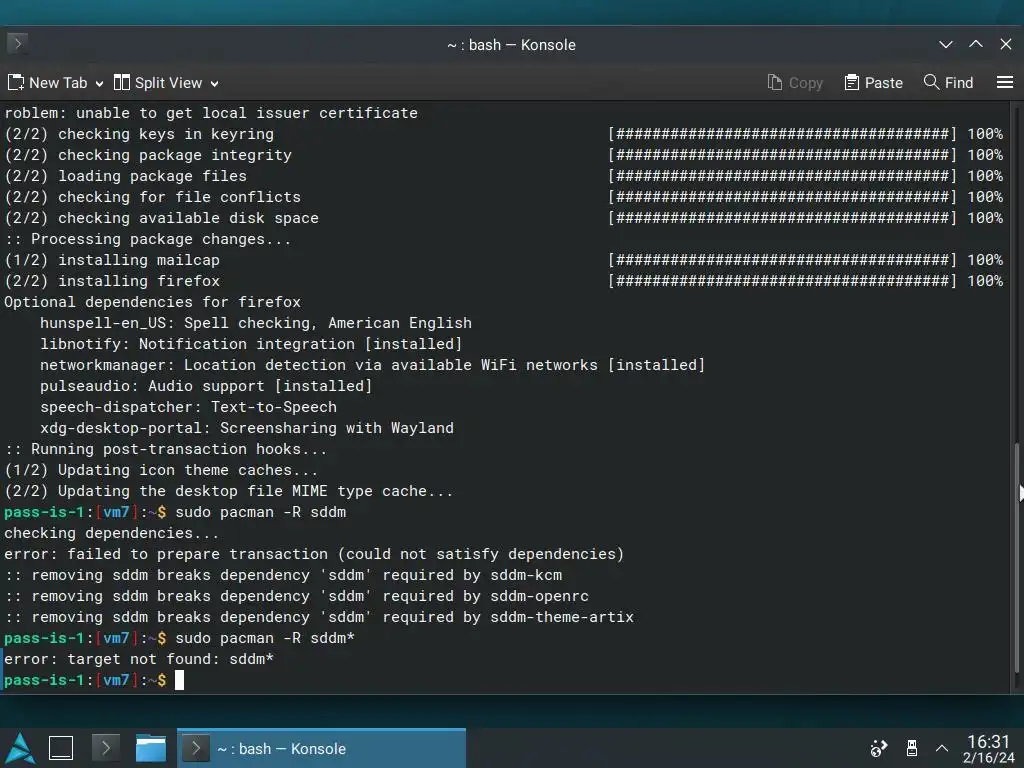
Task: Click the terminal vertical scrollbar handle
Action: coord(1017,557)
